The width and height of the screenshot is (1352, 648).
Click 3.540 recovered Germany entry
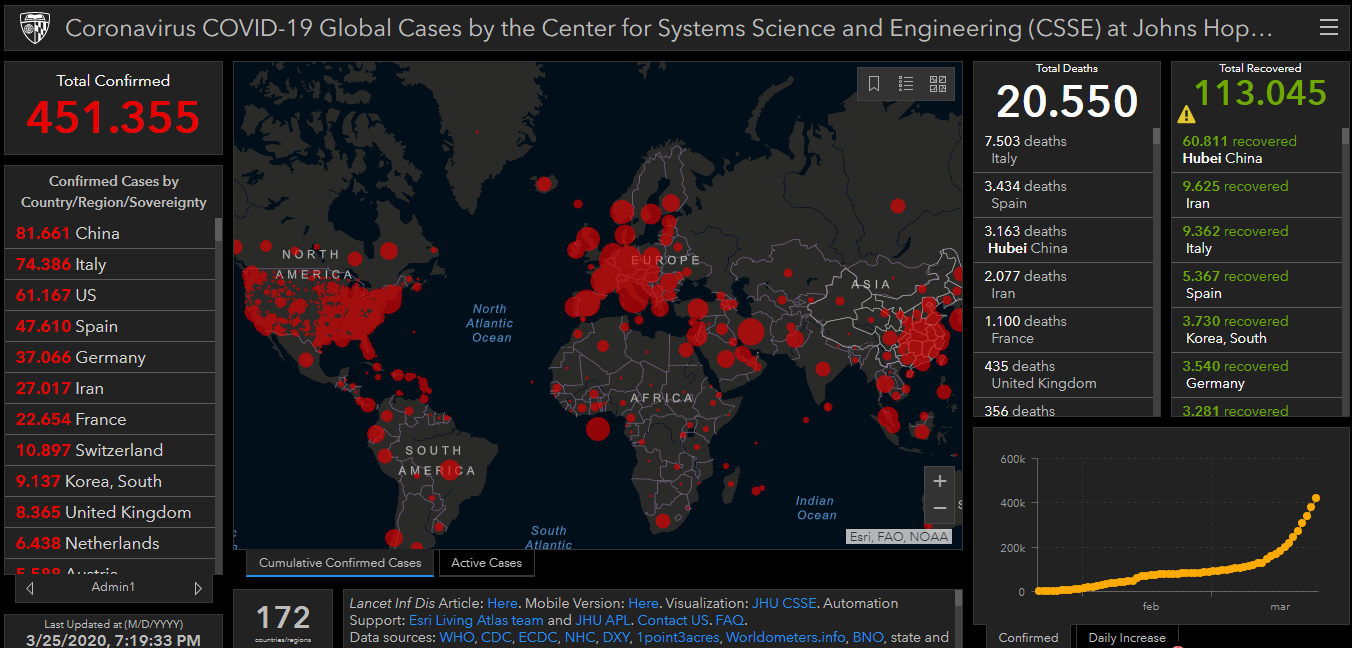point(1257,375)
